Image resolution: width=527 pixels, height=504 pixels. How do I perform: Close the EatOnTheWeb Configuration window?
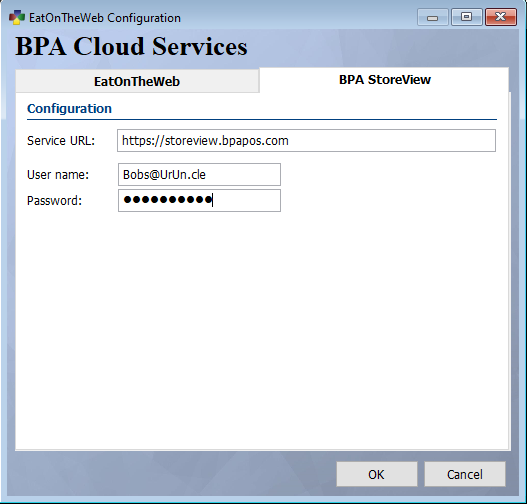click(501, 17)
